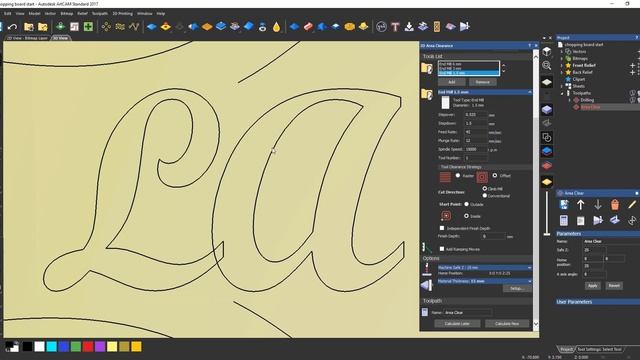Click the round clock-like toolbar icon
640x360 pixels.
[x=381, y=27]
